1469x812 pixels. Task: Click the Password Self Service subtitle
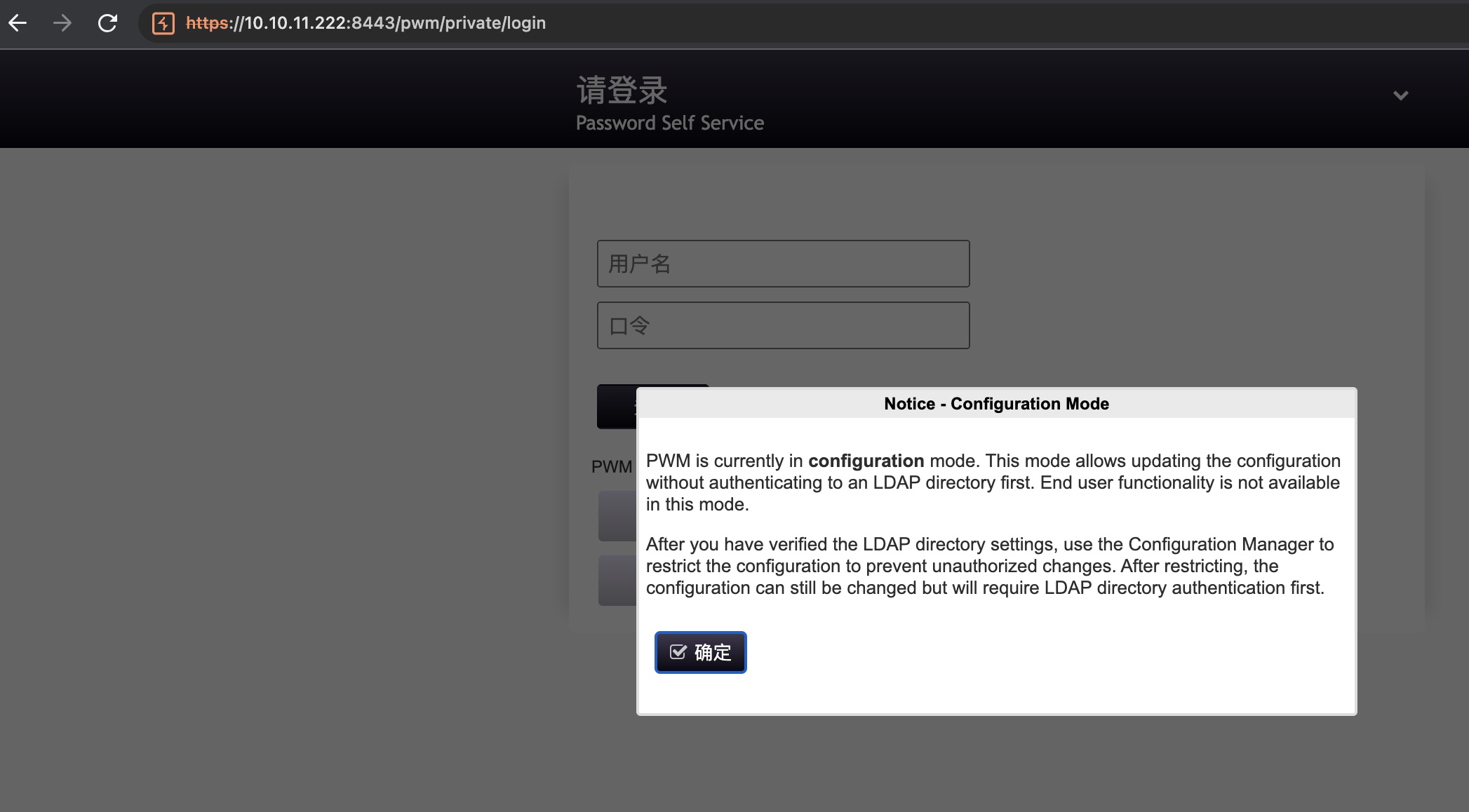pos(669,123)
